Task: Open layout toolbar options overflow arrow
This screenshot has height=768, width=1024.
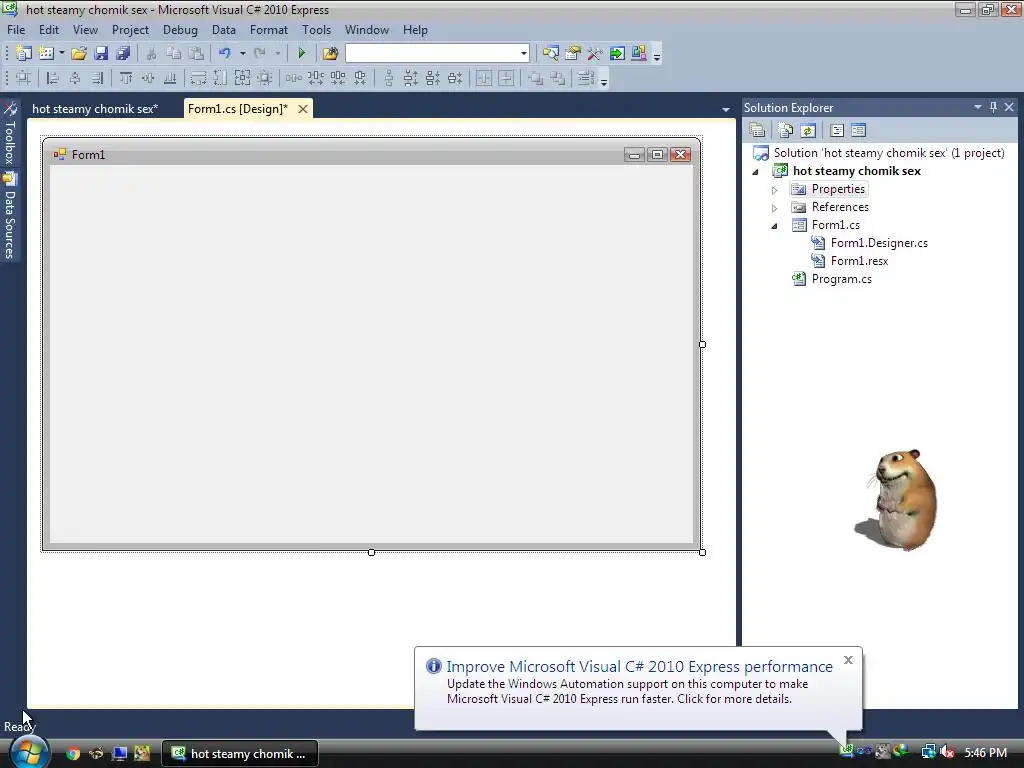Action: point(604,80)
